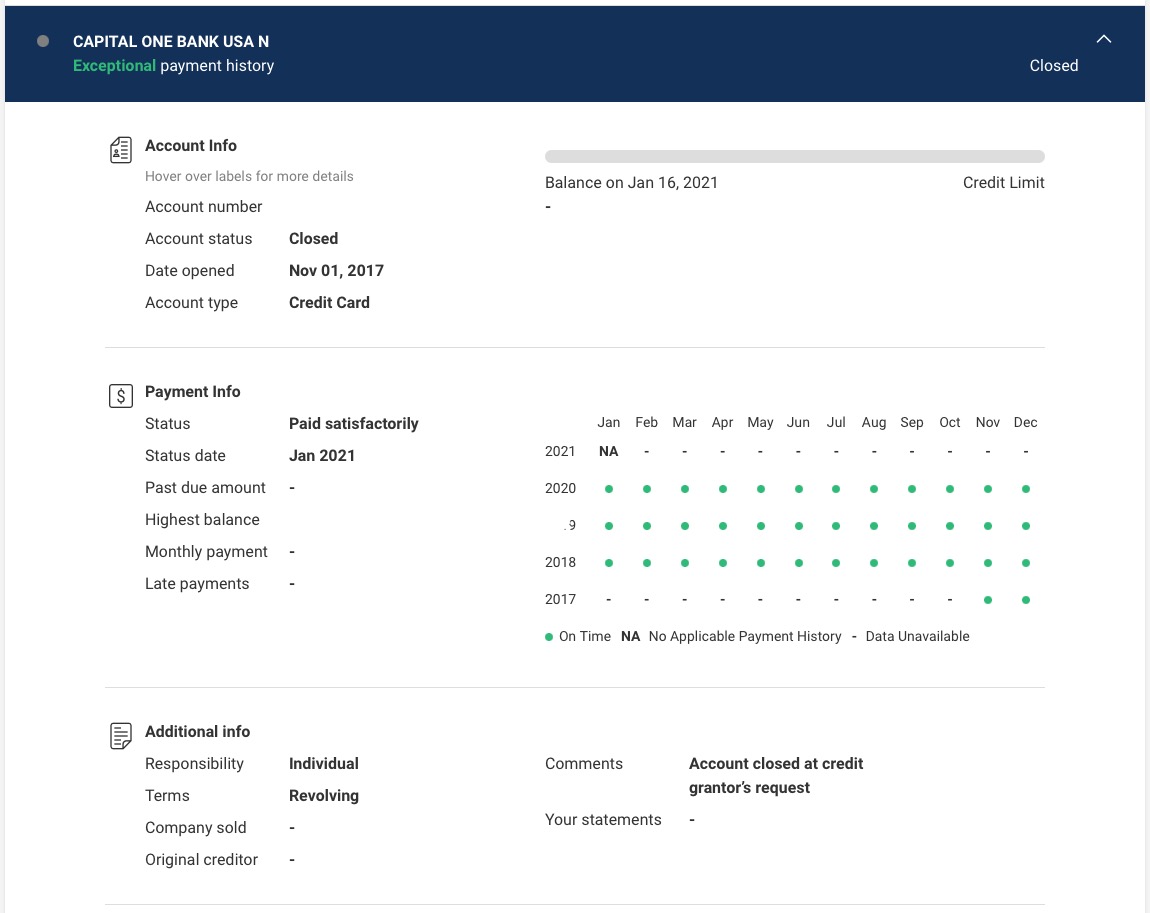Click the Account number label
1150x913 pixels.
point(203,207)
